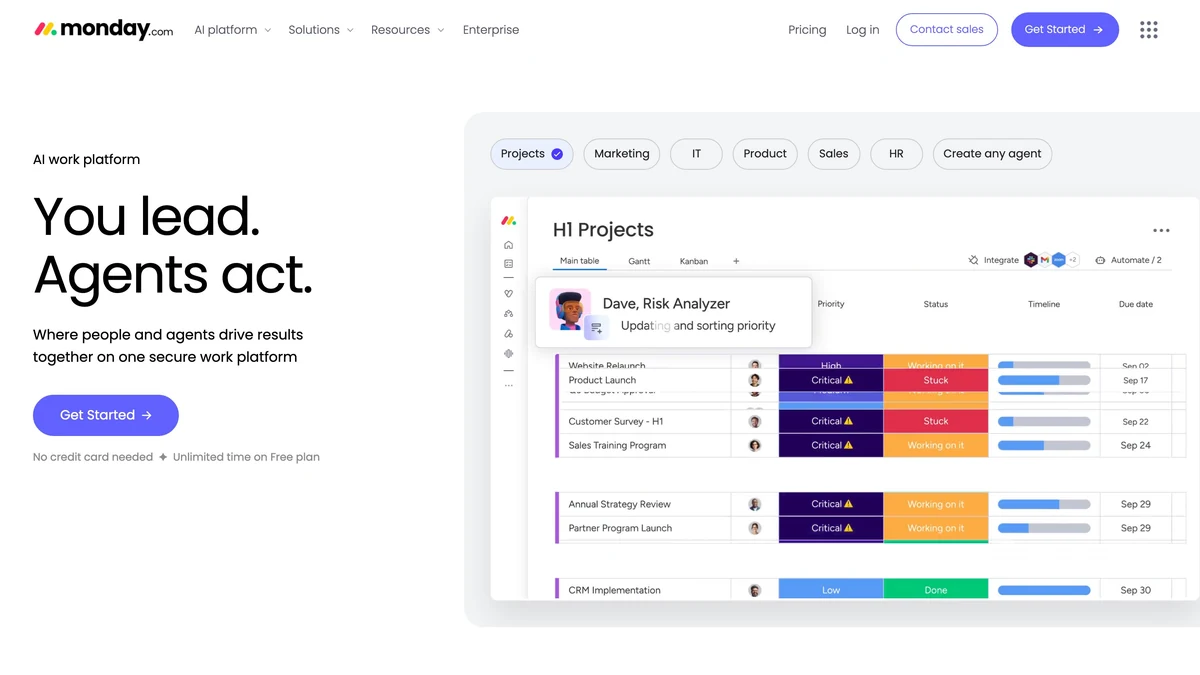
Task: Open the Pricing page
Action: (807, 30)
